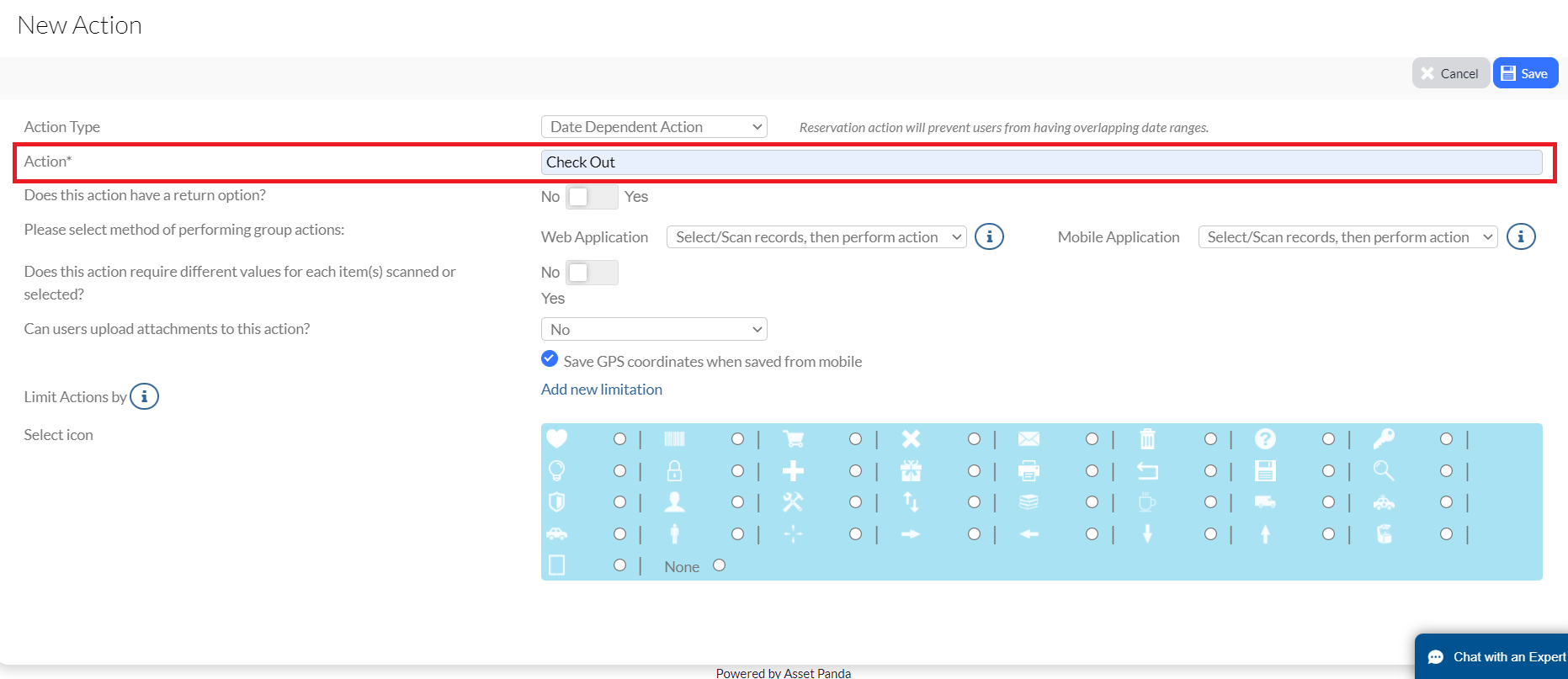Open the Mobile Application method dropdown
This screenshot has height=679, width=1568.
(x=1348, y=237)
